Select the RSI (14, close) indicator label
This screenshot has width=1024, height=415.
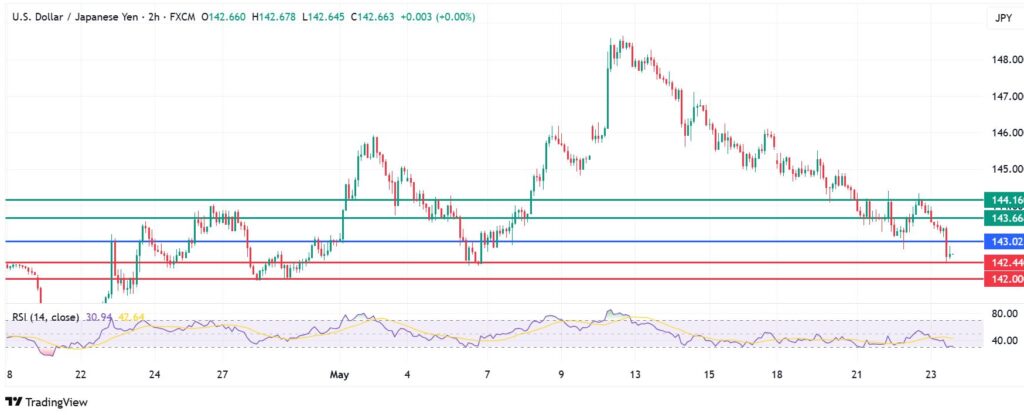click(46, 317)
